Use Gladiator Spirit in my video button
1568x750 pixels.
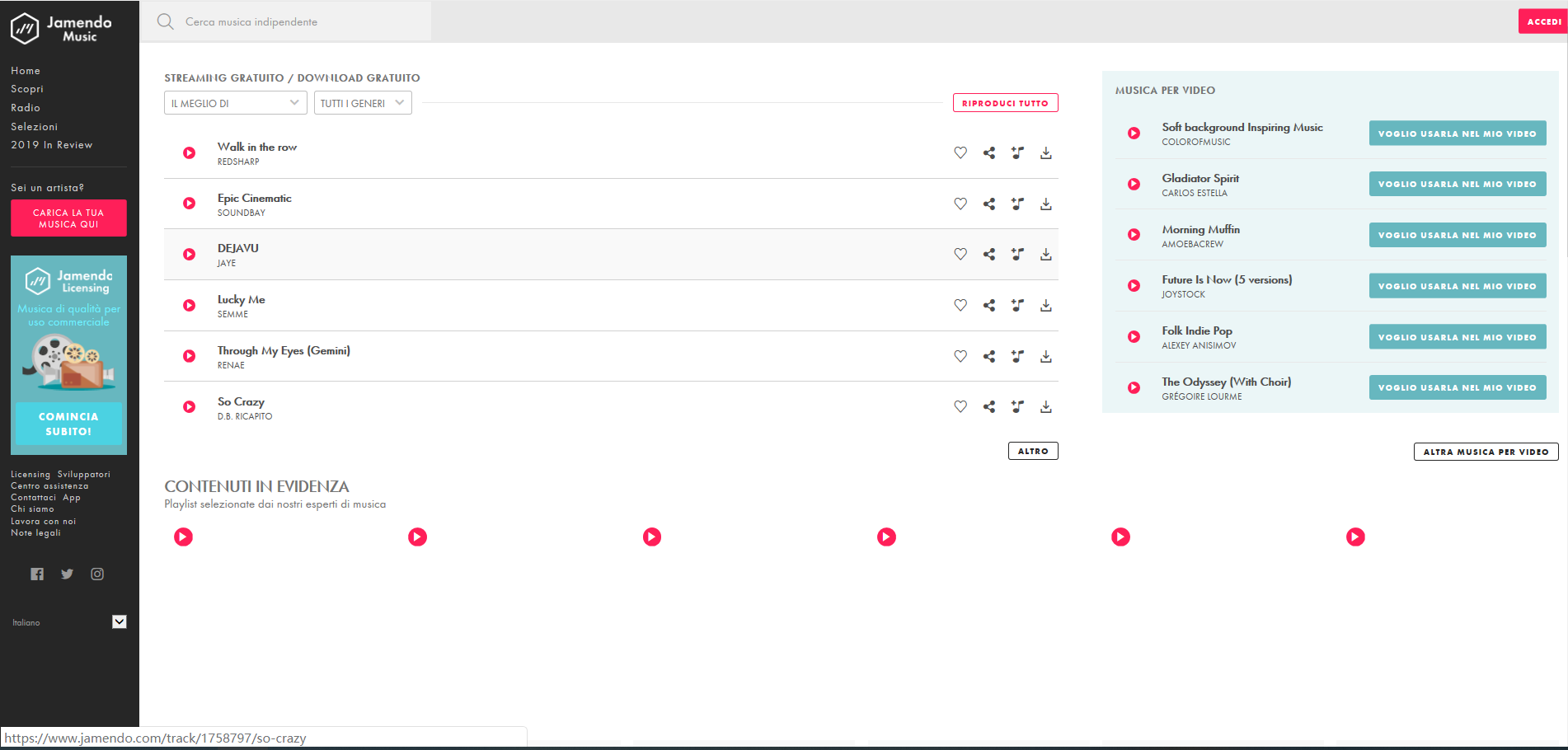[1458, 184]
